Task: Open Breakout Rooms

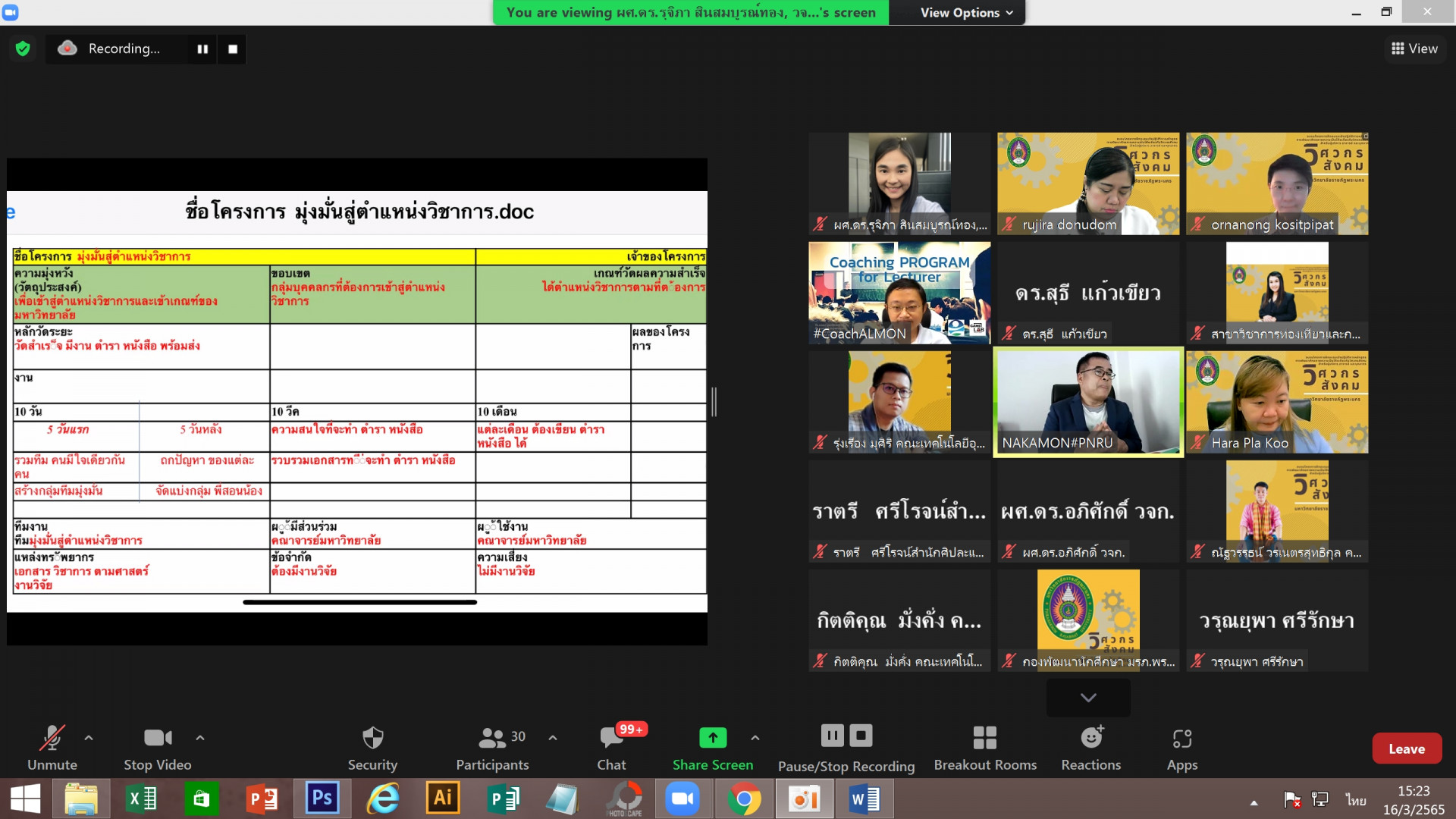Action: pyautogui.click(x=984, y=747)
